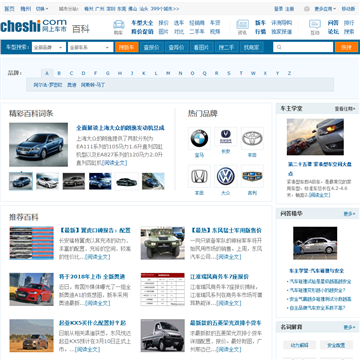
Task: Open the news icon in header
Action: [x=242, y=25]
